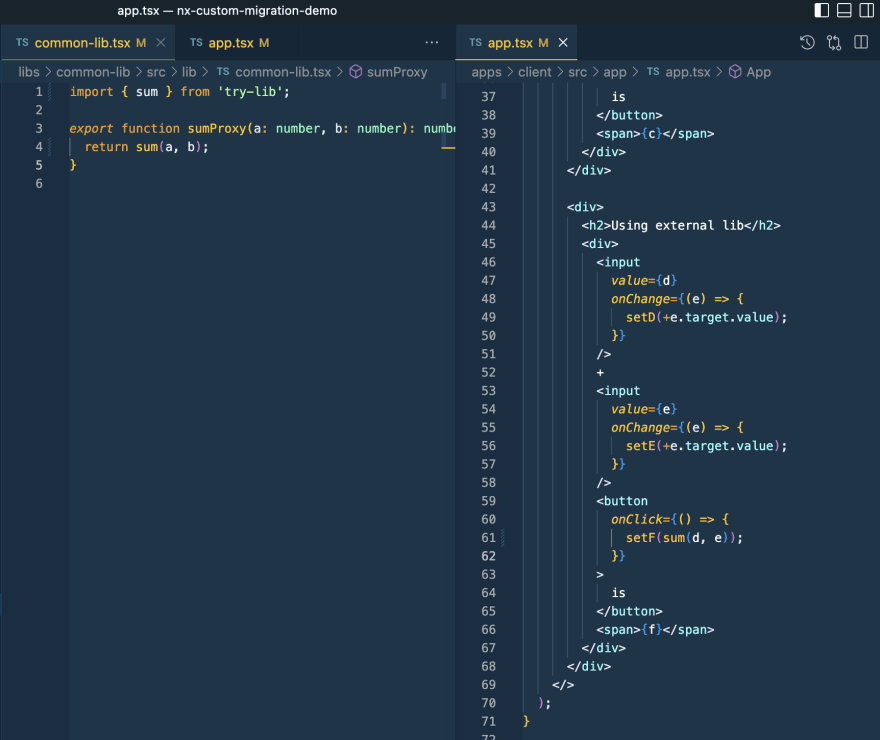Image resolution: width=880 pixels, height=740 pixels.
Task: Close the common-lib.tsx tab
Action: (x=160, y=43)
